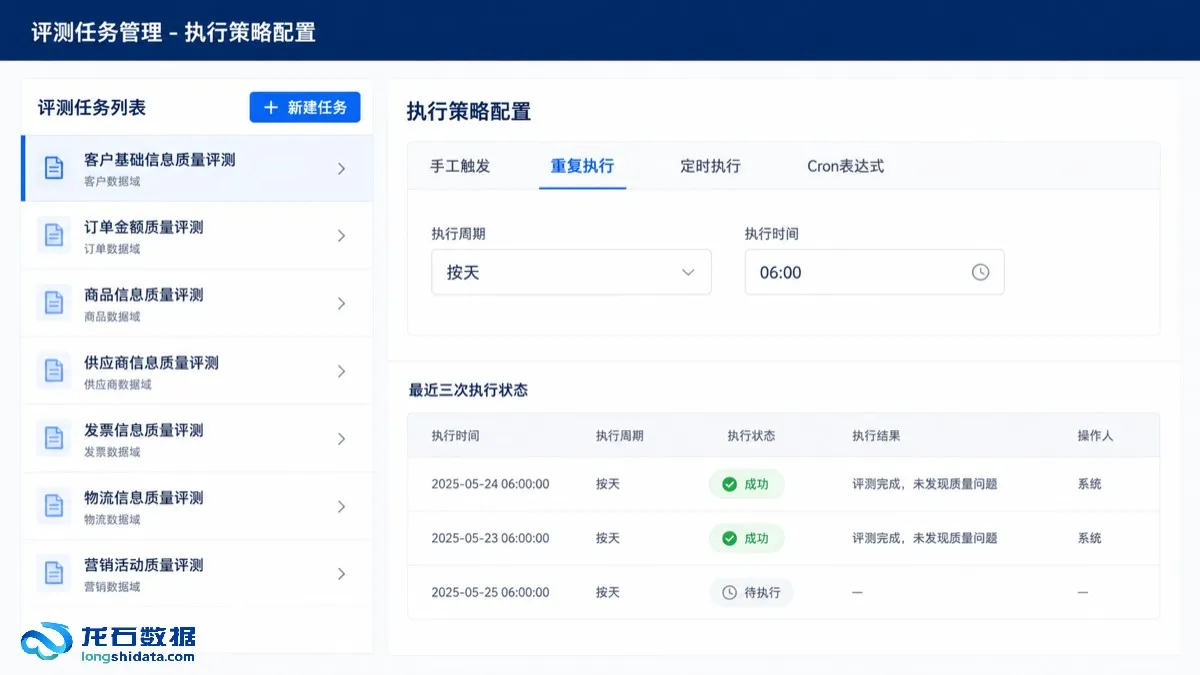
Task: Click the 执行结果 column header
Action: coord(876,436)
